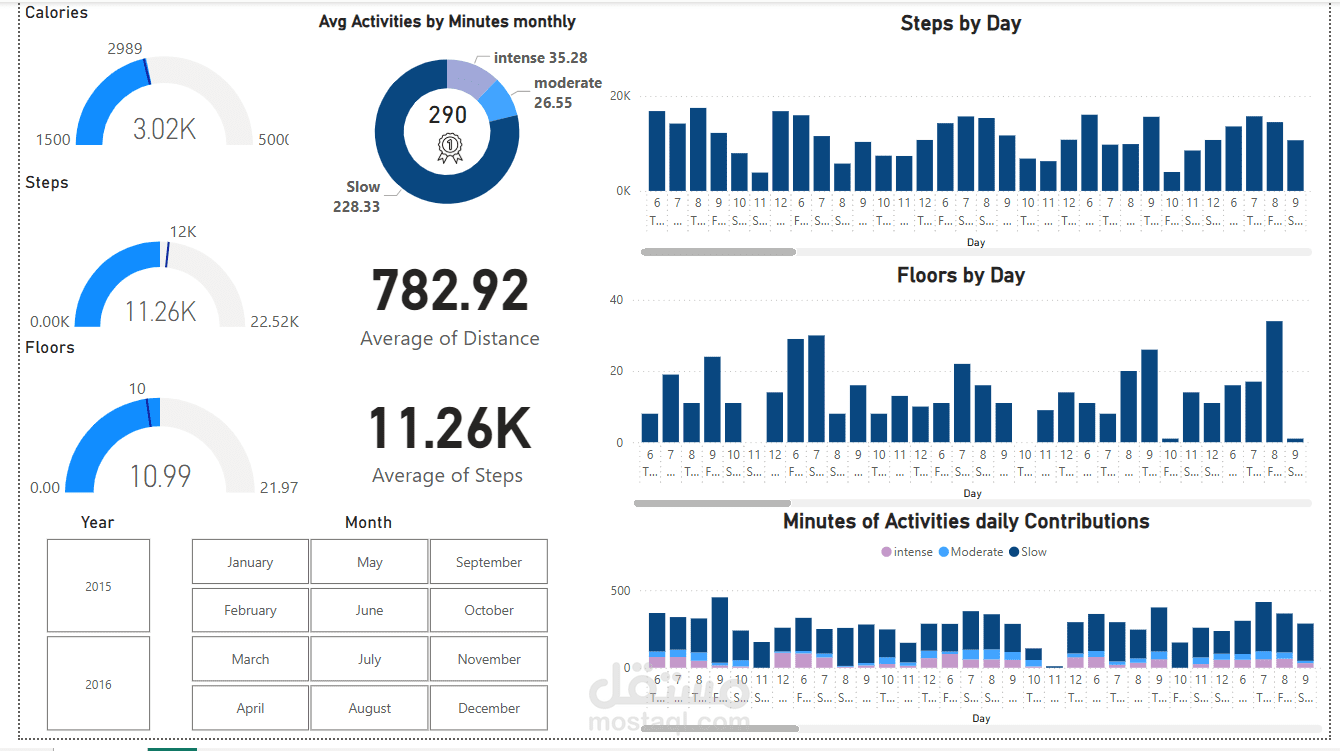Toggle July in the Month slicer

pyautogui.click(x=368, y=659)
